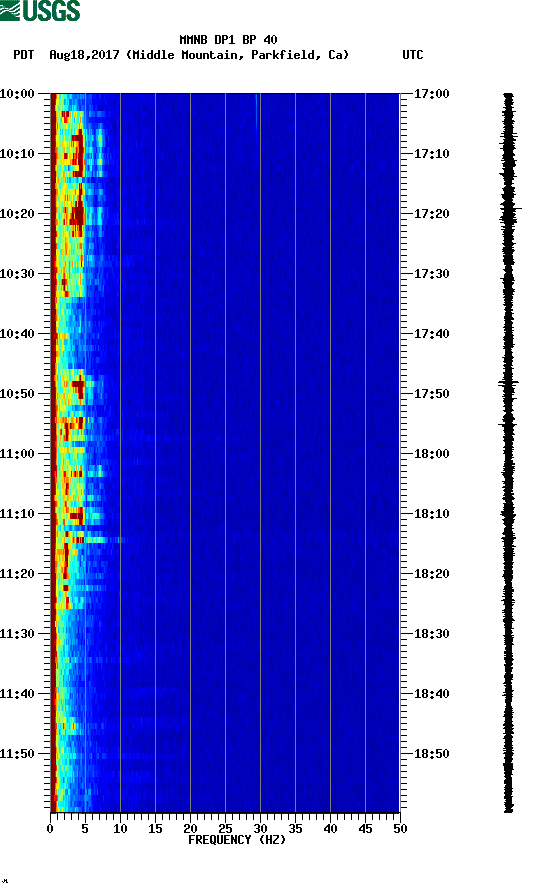Click the '20' frequency axis label
Image resolution: width=552 pixels, height=892 pixels.
[x=191, y=828]
